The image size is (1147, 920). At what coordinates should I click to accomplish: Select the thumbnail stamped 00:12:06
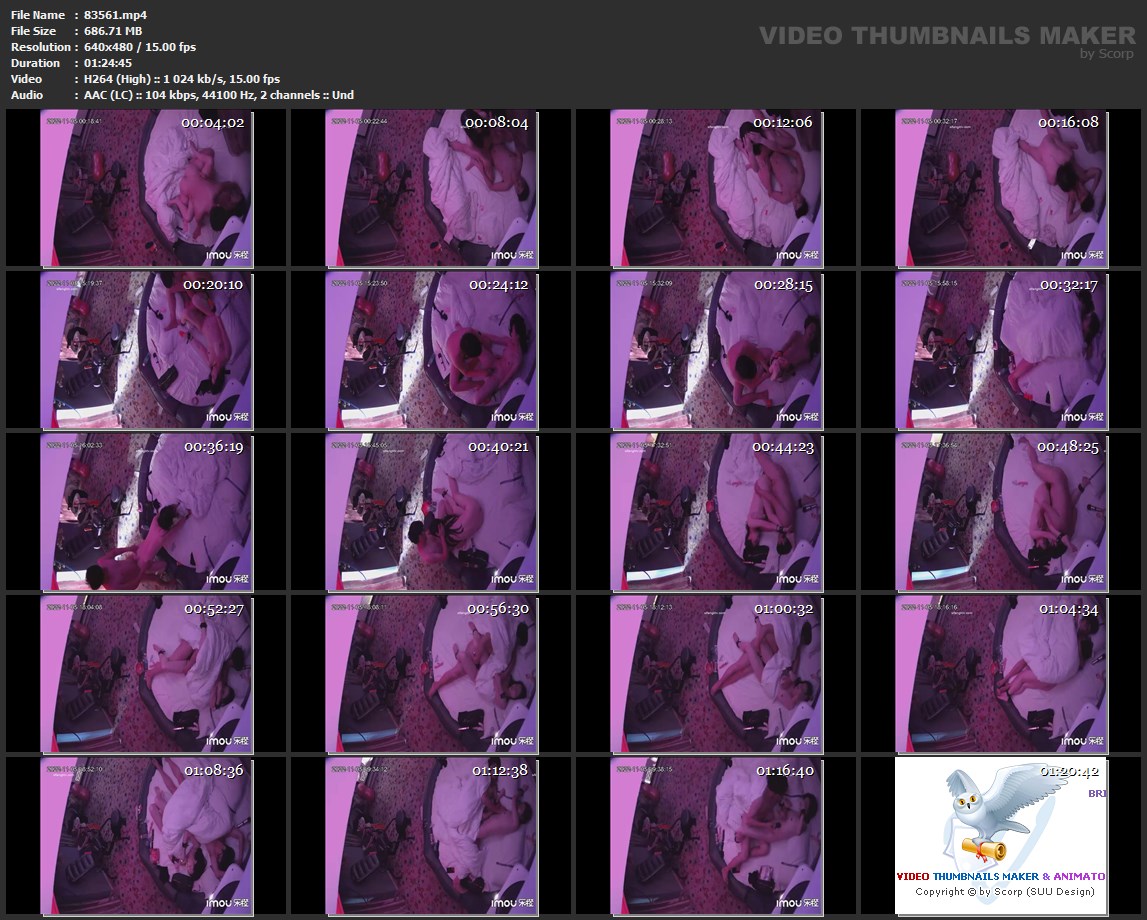coord(716,188)
